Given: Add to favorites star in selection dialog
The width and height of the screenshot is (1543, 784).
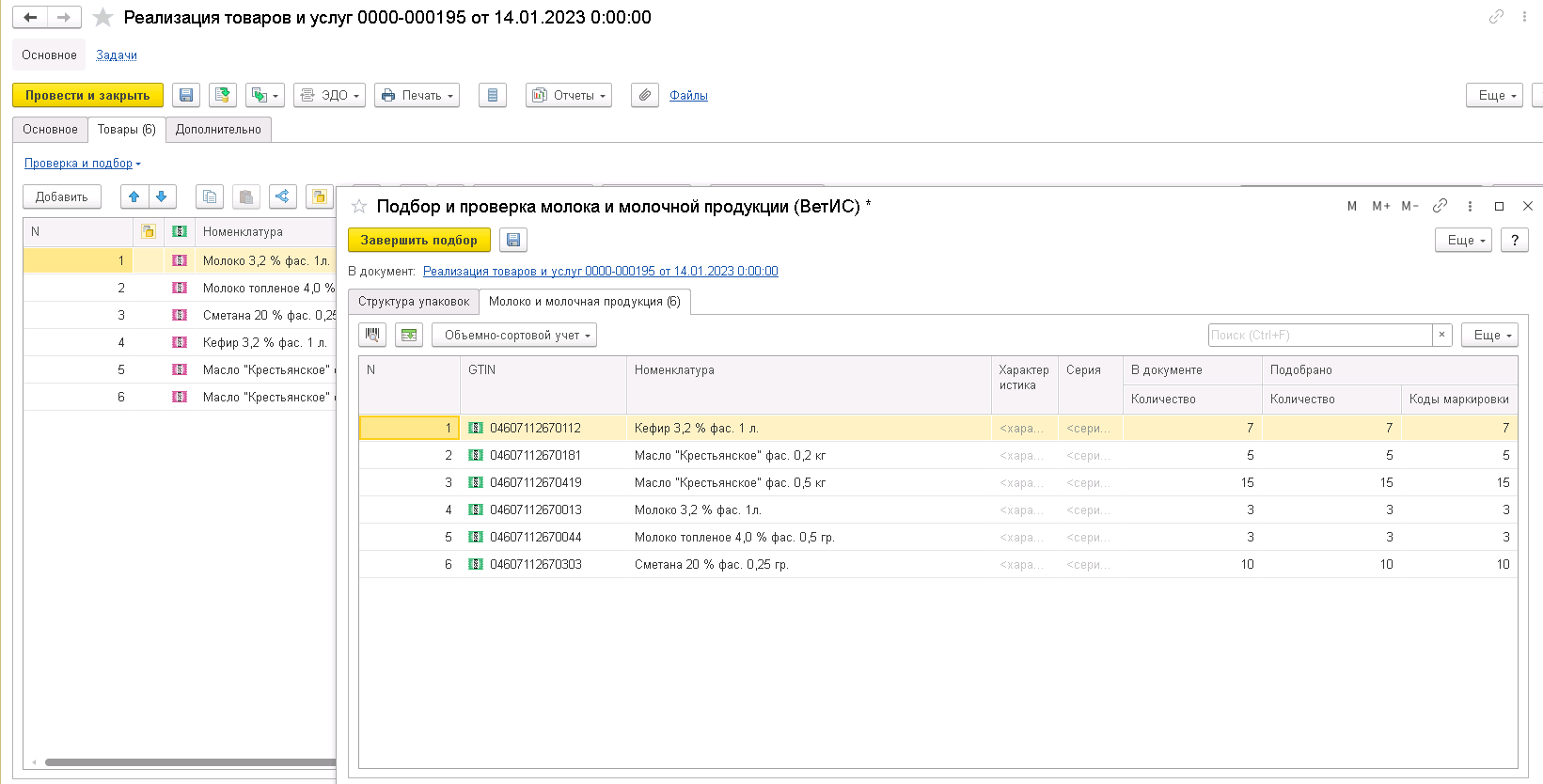Looking at the screenshot, I should pyautogui.click(x=359, y=206).
